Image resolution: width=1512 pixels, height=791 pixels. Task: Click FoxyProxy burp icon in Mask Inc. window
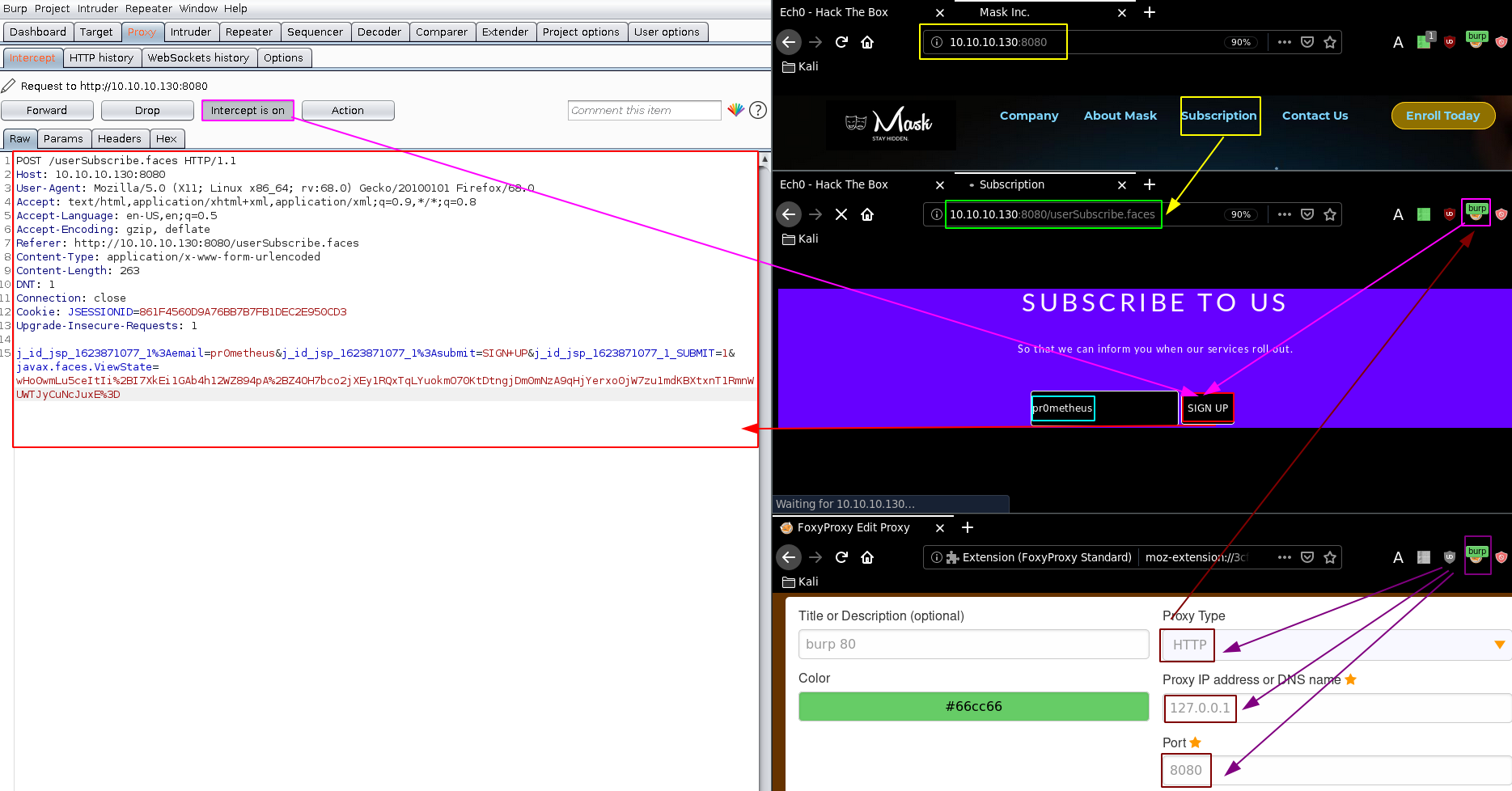1477,40
